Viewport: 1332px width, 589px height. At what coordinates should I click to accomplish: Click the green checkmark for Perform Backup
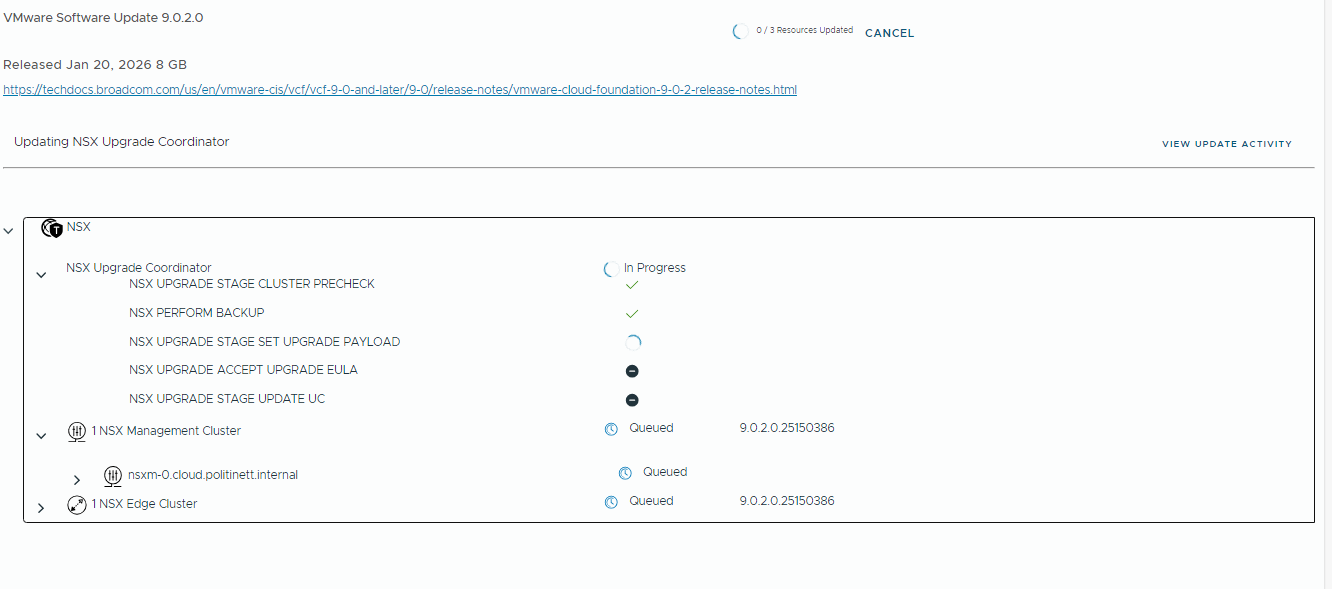coord(632,314)
